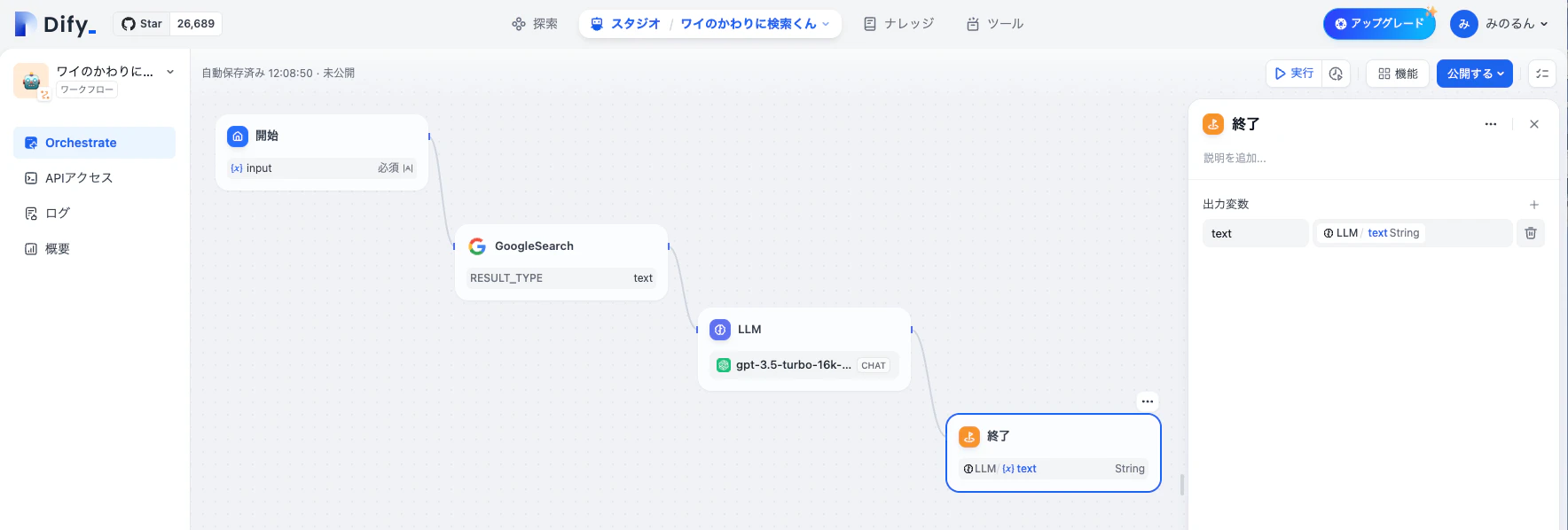Open the 公開する publish dropdown

(1476, 74)
